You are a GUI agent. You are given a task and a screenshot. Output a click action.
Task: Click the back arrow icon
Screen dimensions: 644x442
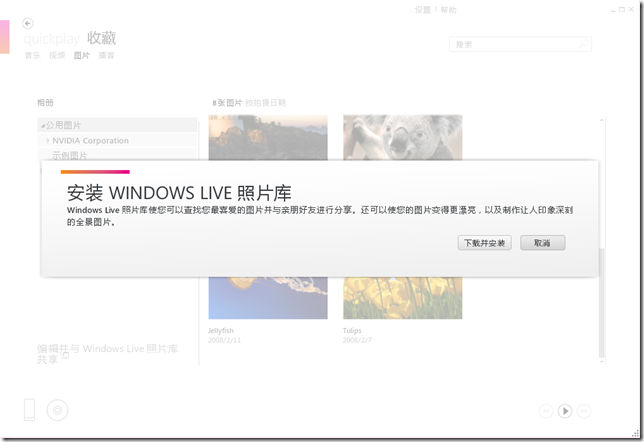coord(28,23)
